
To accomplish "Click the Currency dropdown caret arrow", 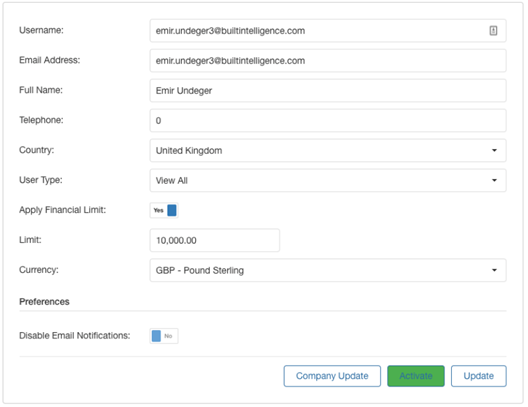I will point(494,270).
